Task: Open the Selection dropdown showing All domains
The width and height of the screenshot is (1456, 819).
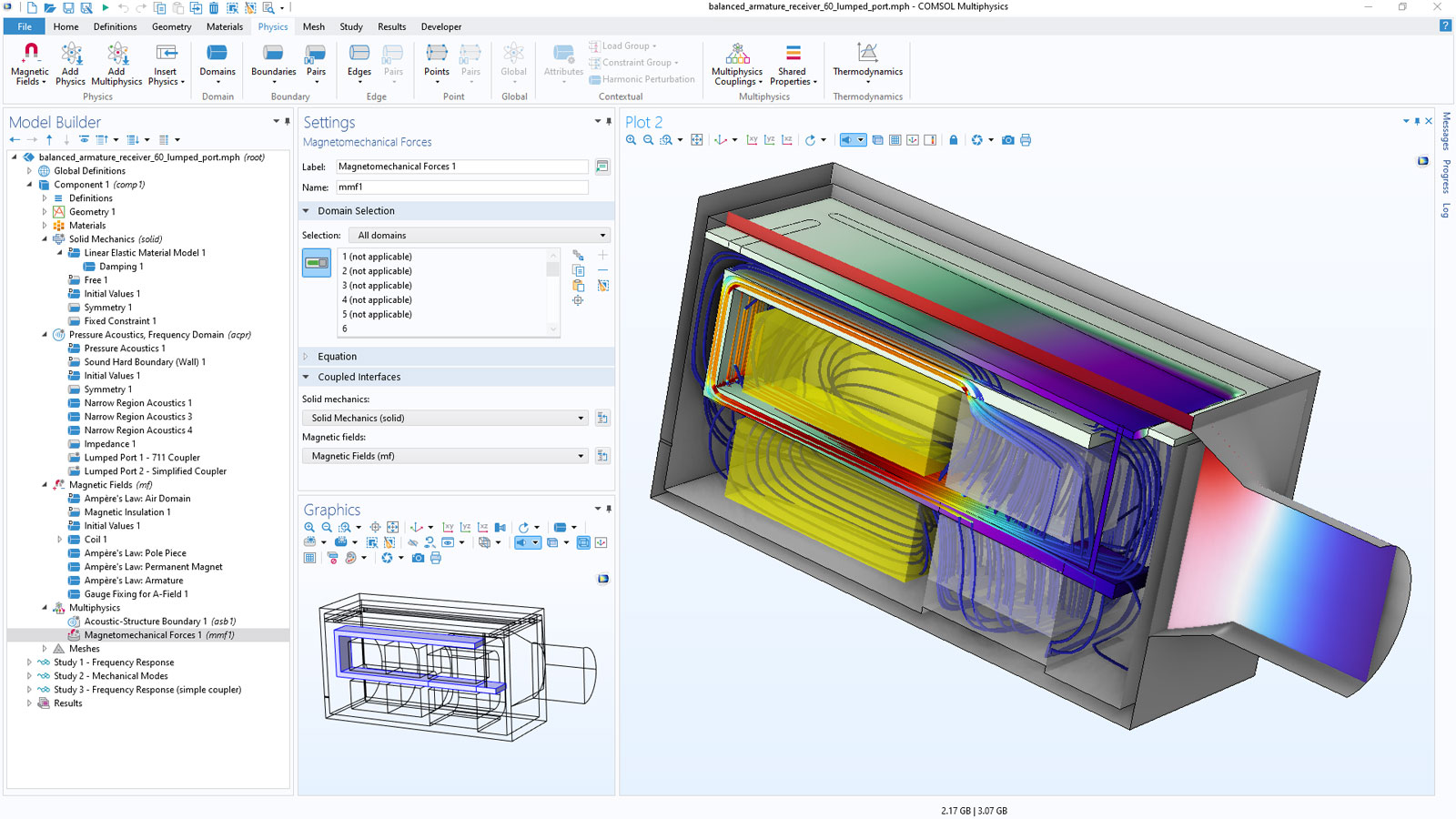Action: coord(480,236)
